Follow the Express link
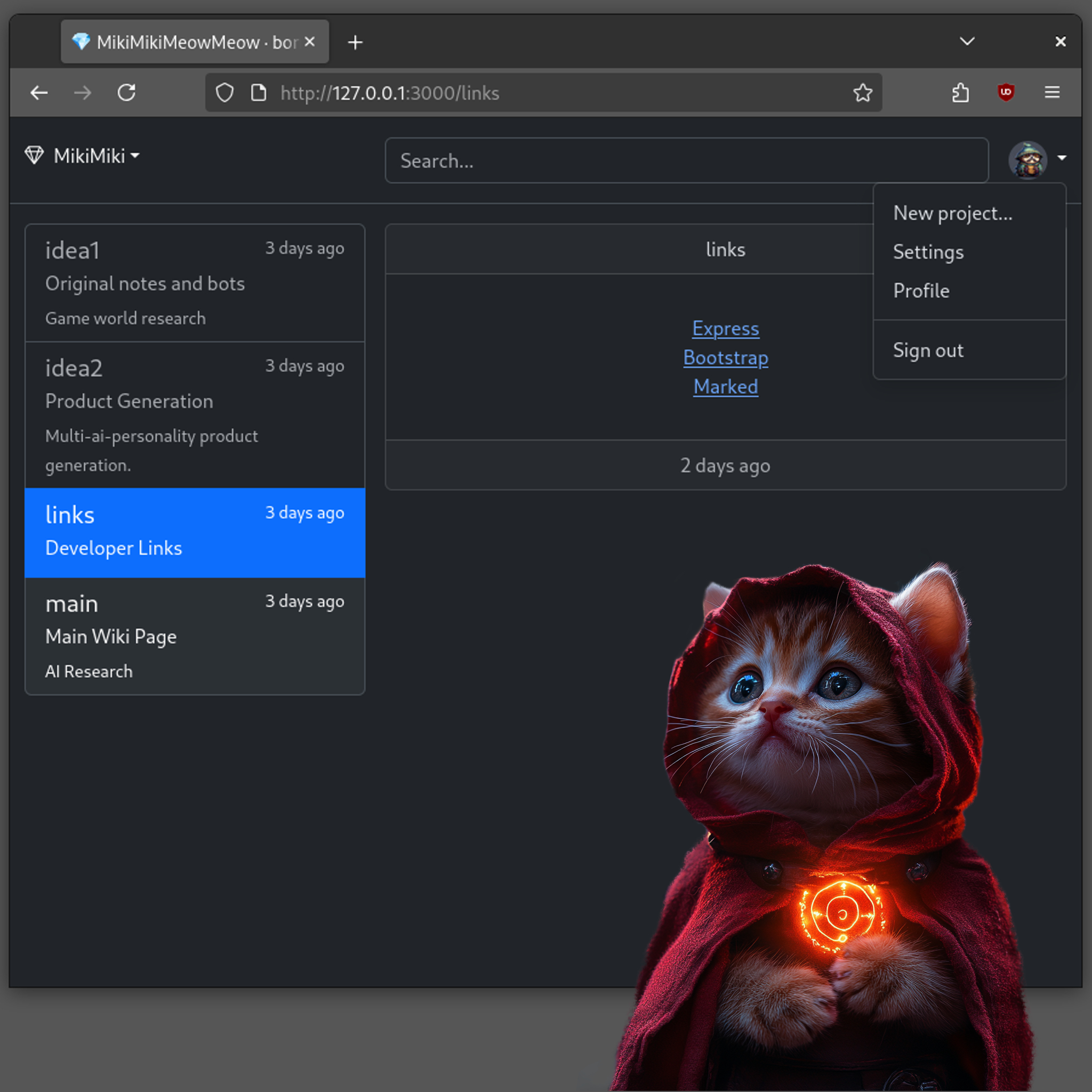This screenshot has width=1092, height=1092. (725, 329)
